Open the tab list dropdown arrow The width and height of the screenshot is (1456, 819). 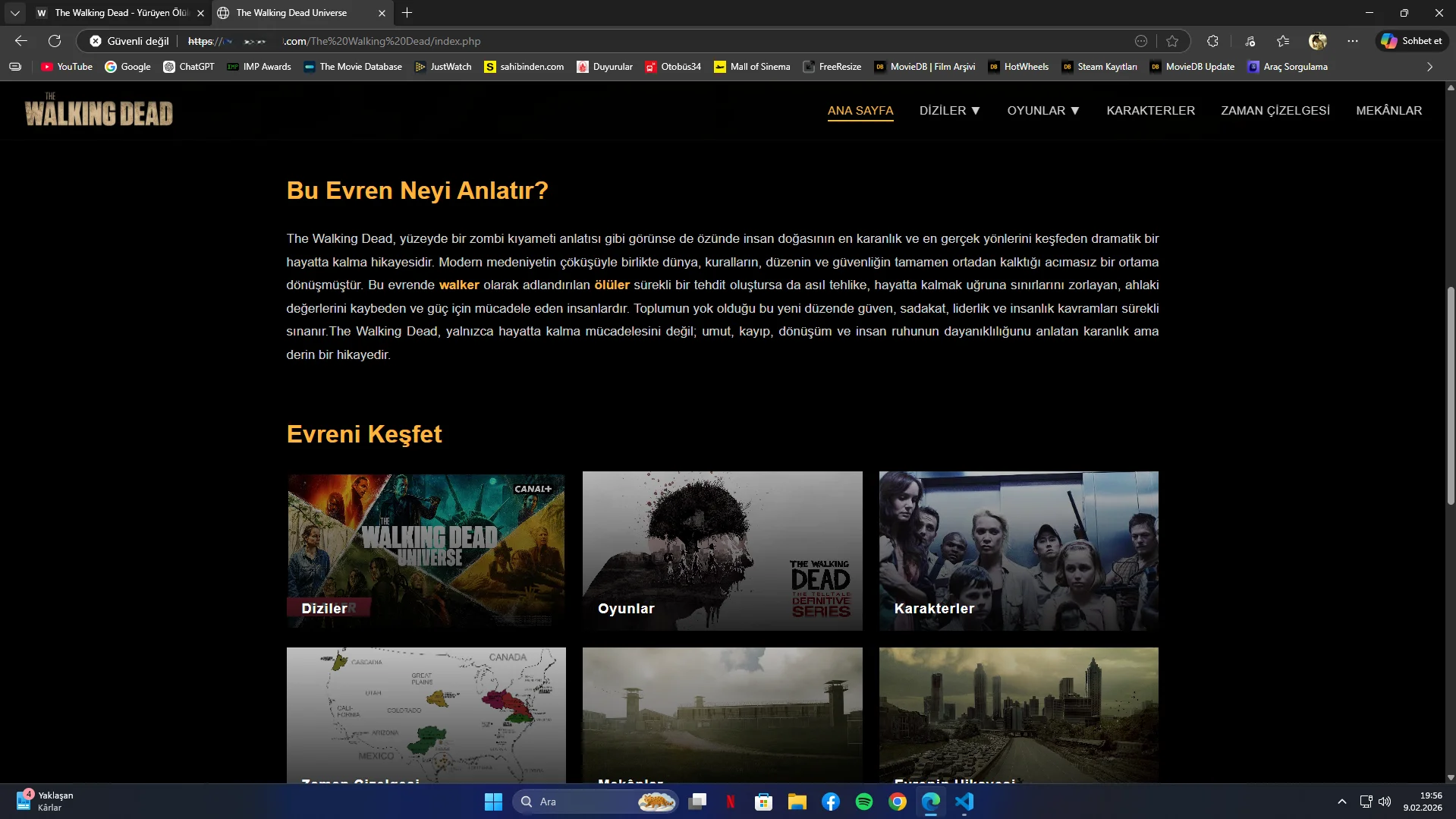click(x=14, y=13)
